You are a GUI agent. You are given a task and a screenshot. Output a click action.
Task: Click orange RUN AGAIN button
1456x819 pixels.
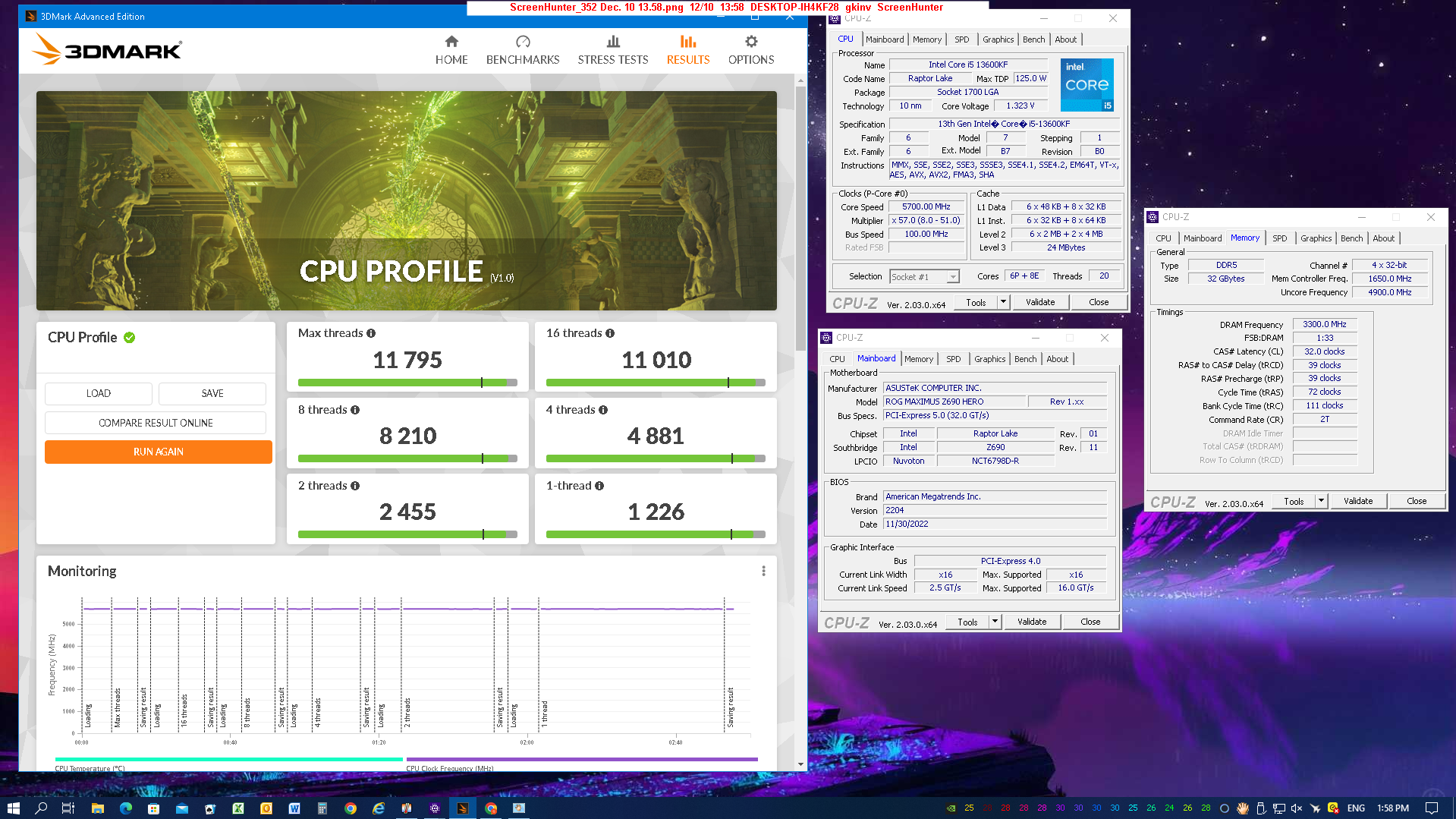158,452
